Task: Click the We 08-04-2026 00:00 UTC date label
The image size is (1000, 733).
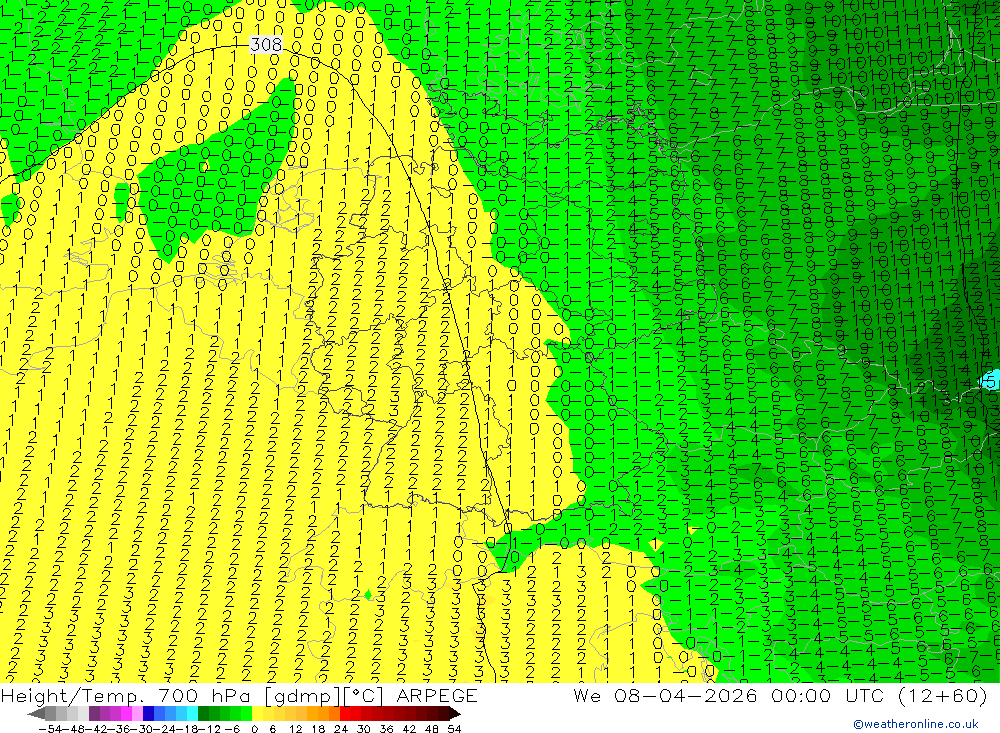Action: (x=779, y=695)
